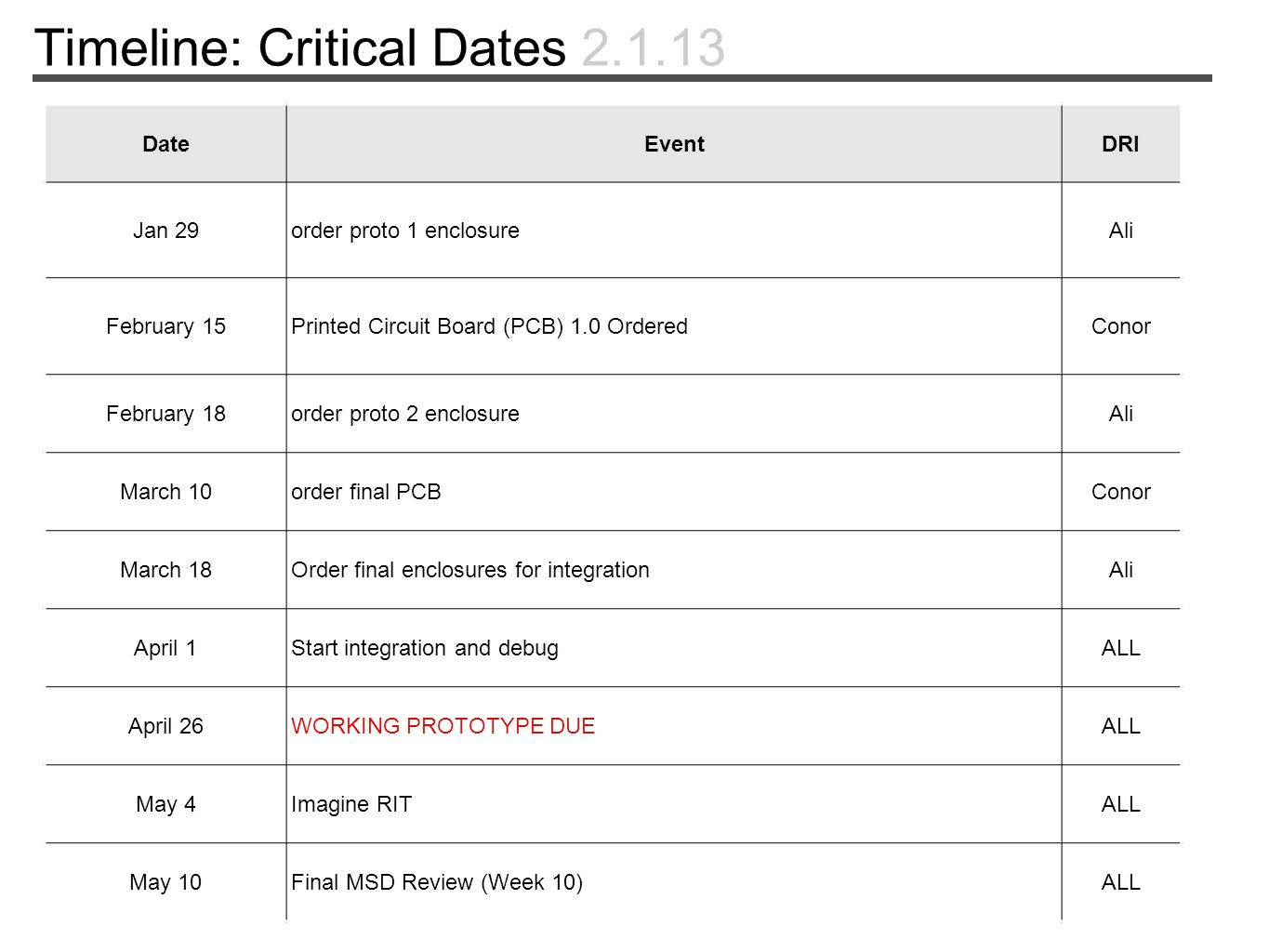Select the Event column header
1269x952 pixels.
point(674,144)
